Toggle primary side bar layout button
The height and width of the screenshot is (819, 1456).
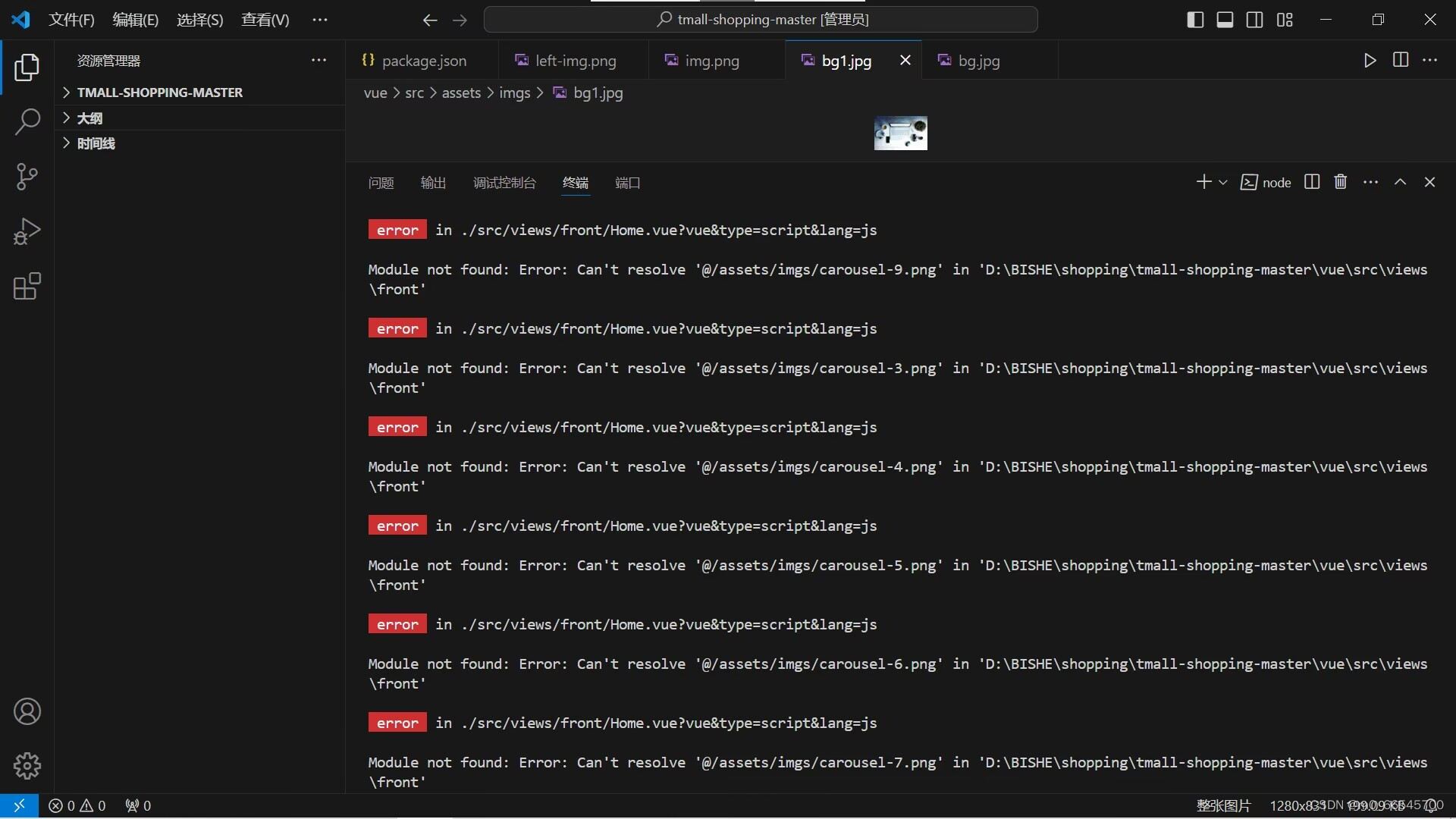[1195, 20]
